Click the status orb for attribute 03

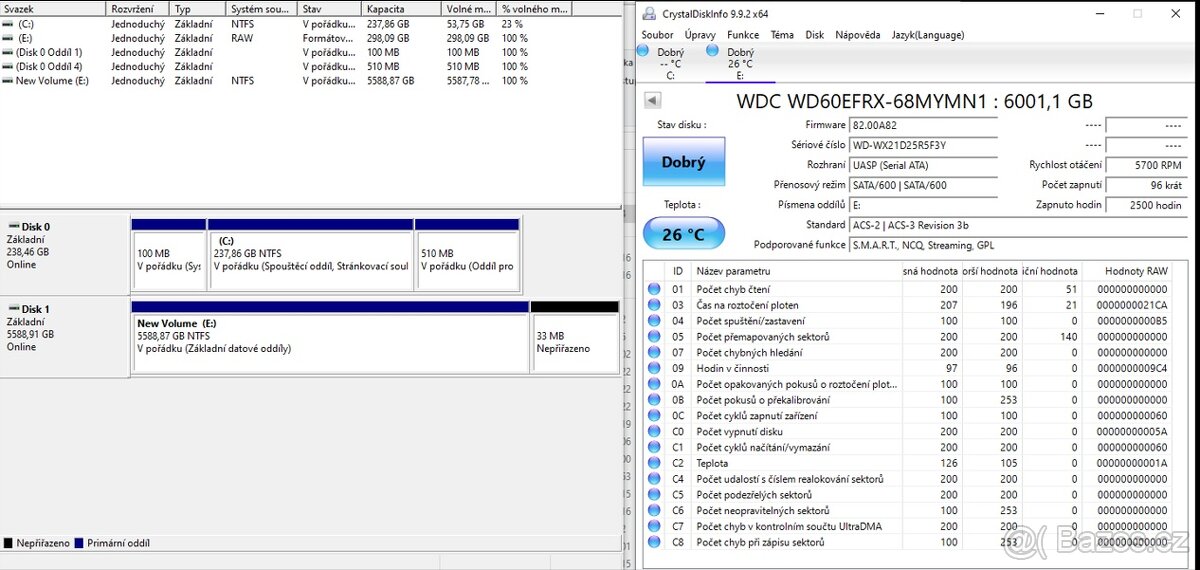654,305
